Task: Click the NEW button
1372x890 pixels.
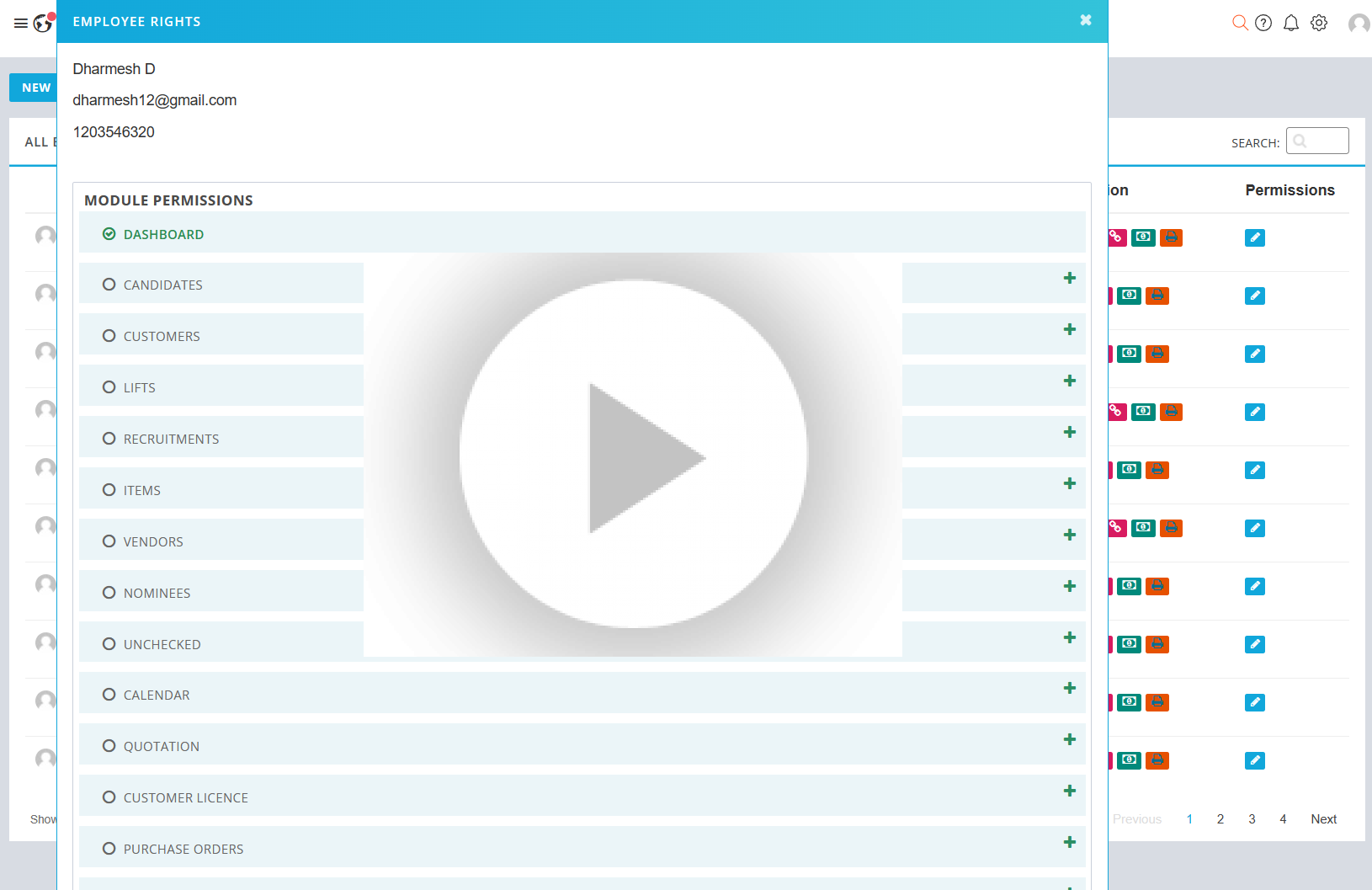Action: pyautogui.click(x=34, y=88)
